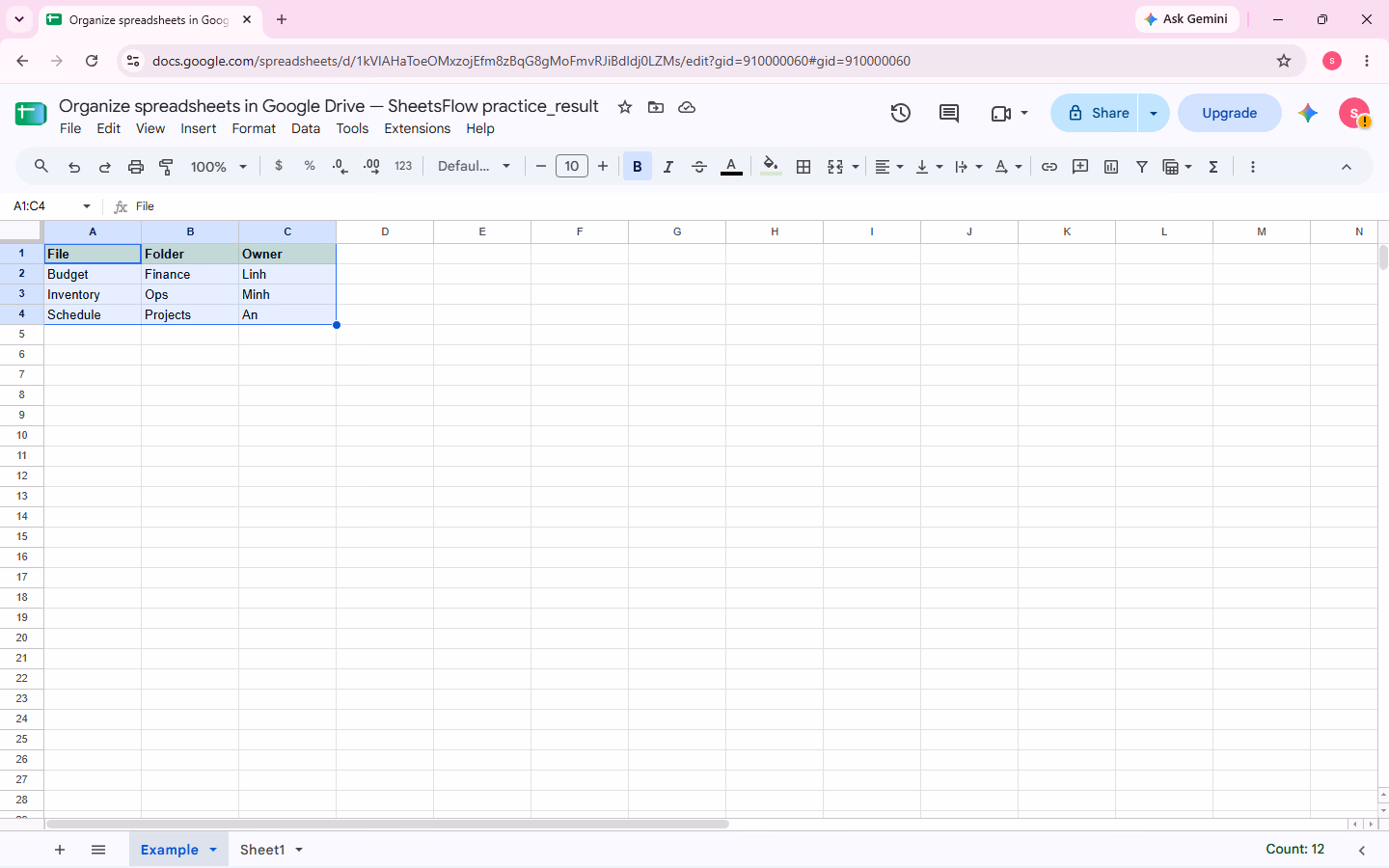Click the Ask Gemini button
Screen dimensions: 1389x868
point(1186,19)
